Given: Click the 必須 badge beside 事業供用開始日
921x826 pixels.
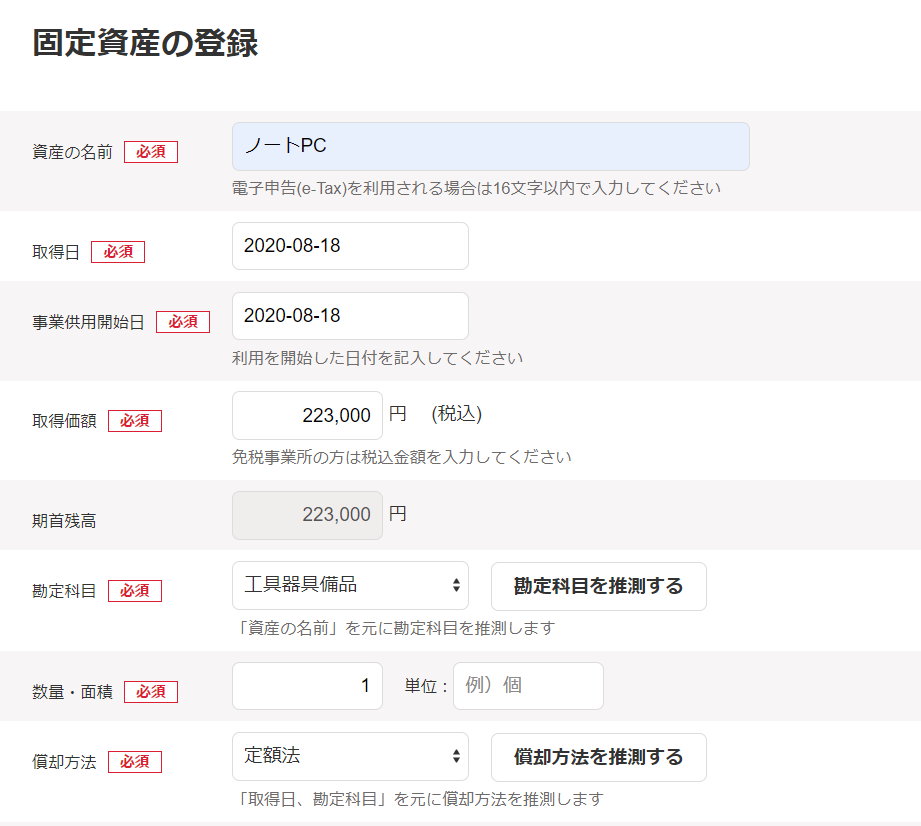Looking at the screenshot, I should tap(183, 322).
